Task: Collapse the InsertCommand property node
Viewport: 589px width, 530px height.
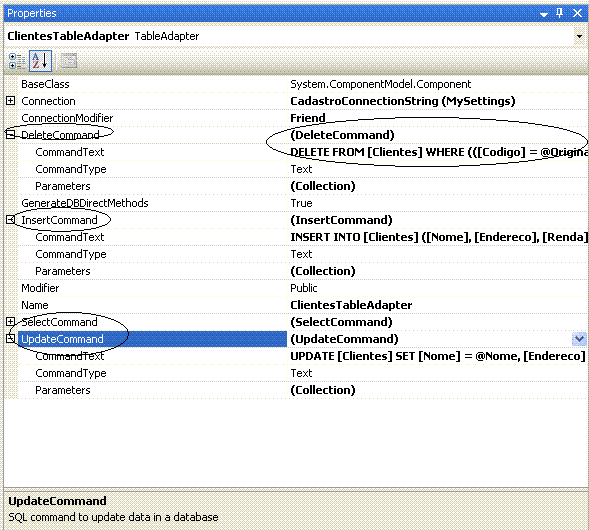Action: [x=11, y=220]
